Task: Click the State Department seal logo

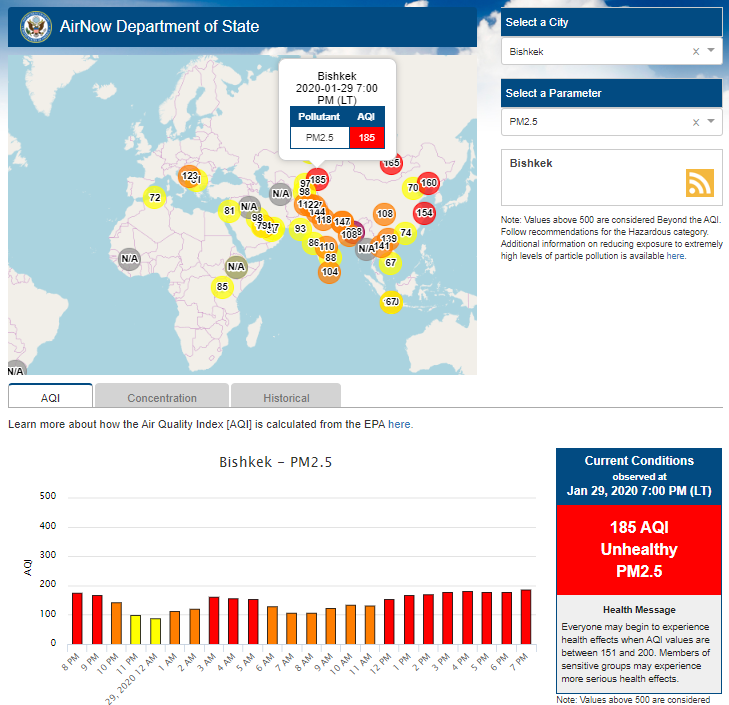Action: 33,26
